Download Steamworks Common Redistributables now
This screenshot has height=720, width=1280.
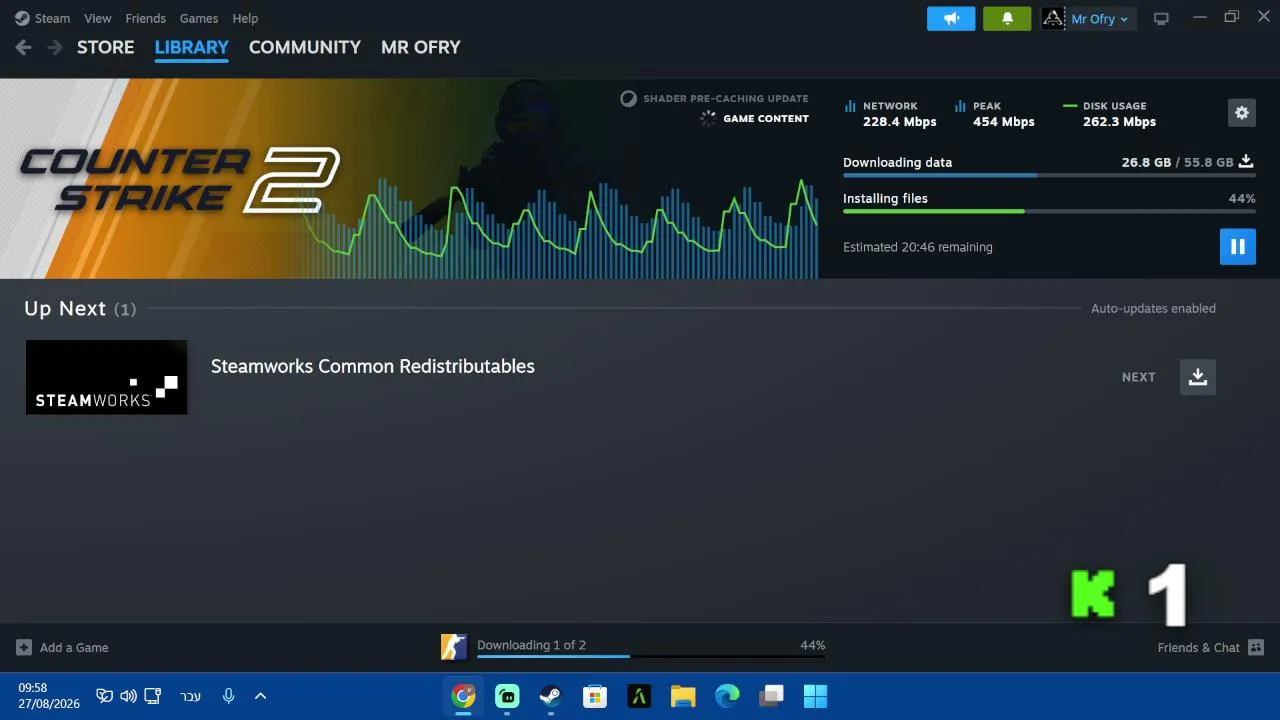point(1198,377)
